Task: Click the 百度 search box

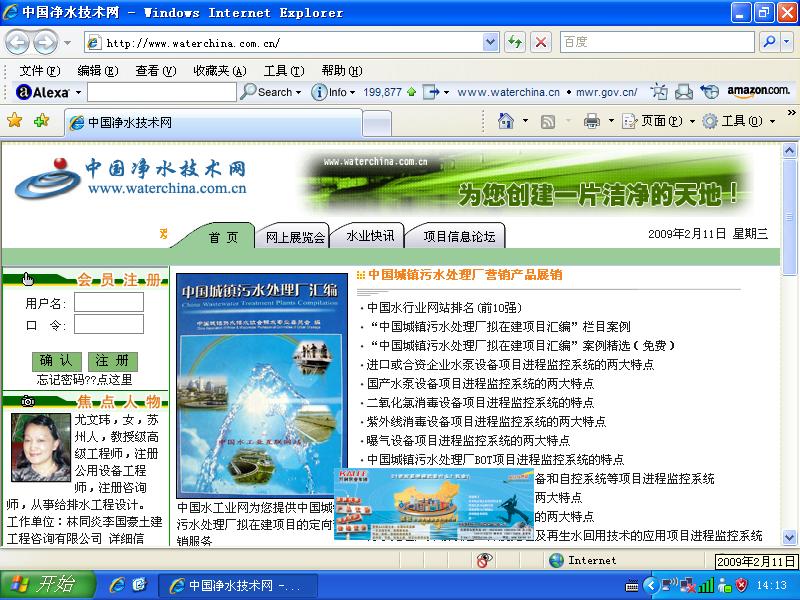Action: click(x=657, y=42)
